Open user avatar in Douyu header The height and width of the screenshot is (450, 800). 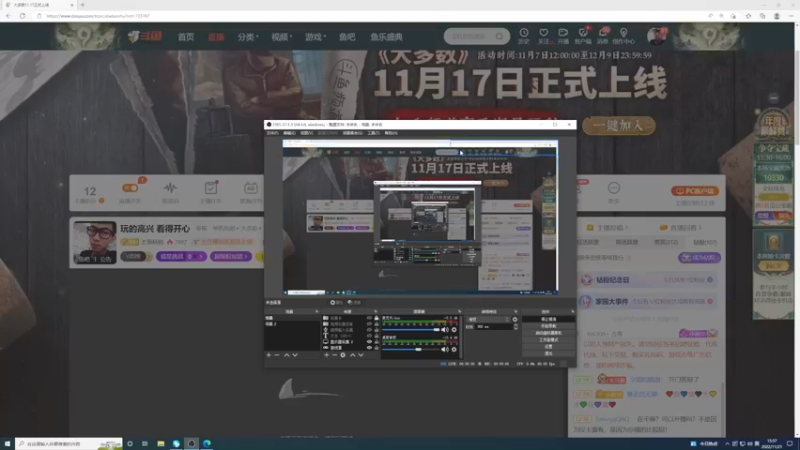click(x=656, y=36)
